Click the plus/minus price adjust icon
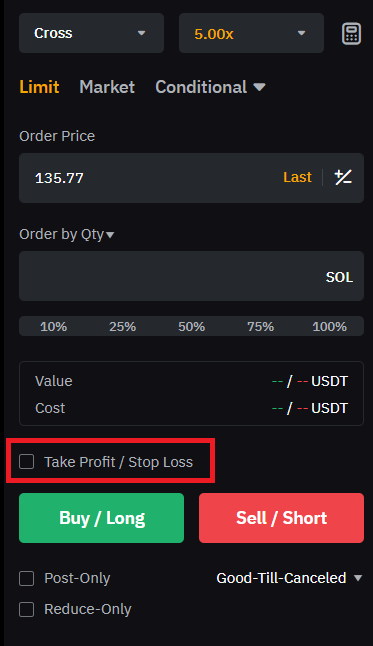Screen dimensions: 373x646 (x=343, y=178)
